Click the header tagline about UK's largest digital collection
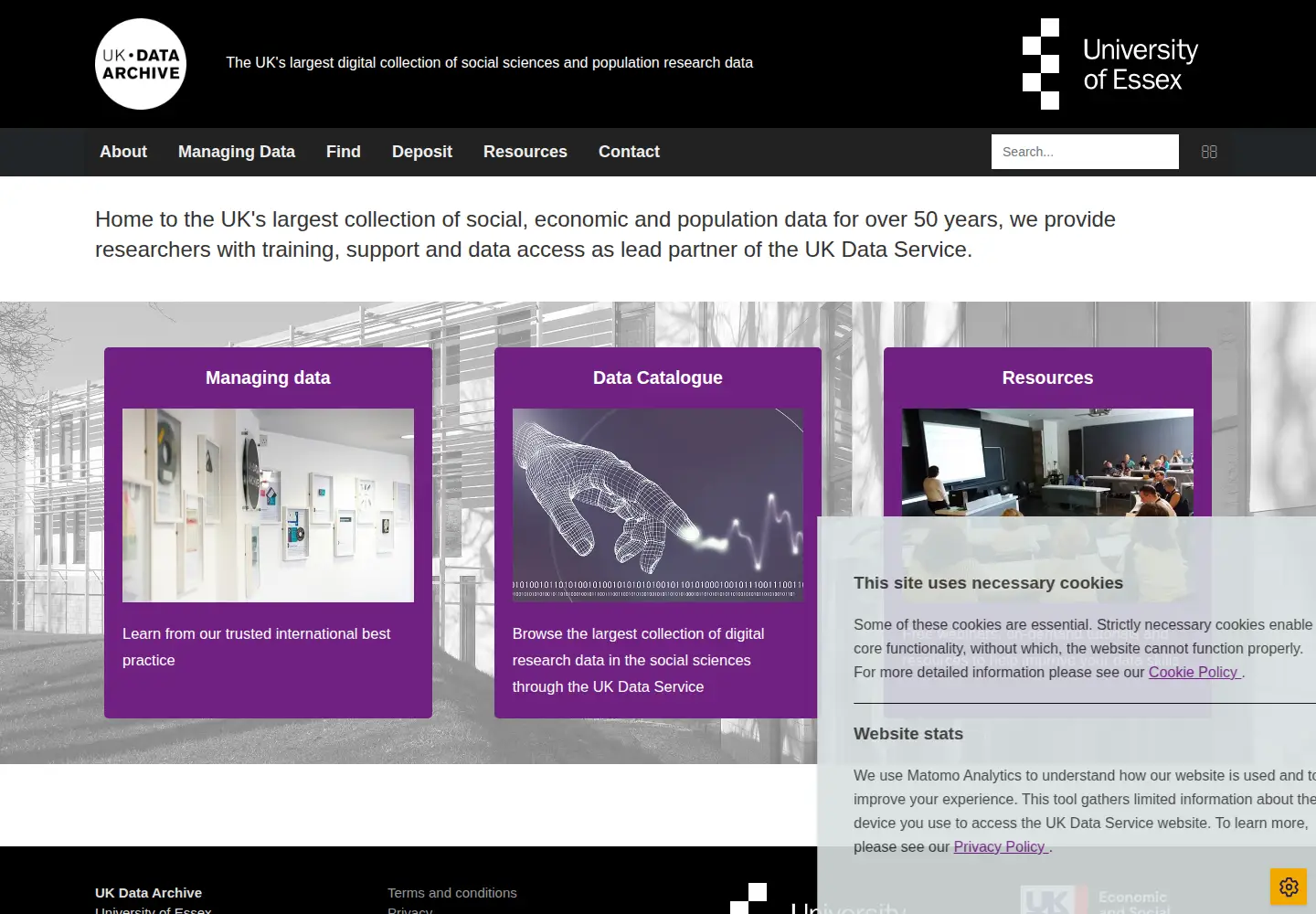Screen dimensions: 1316x914 (x=490, y=63)
